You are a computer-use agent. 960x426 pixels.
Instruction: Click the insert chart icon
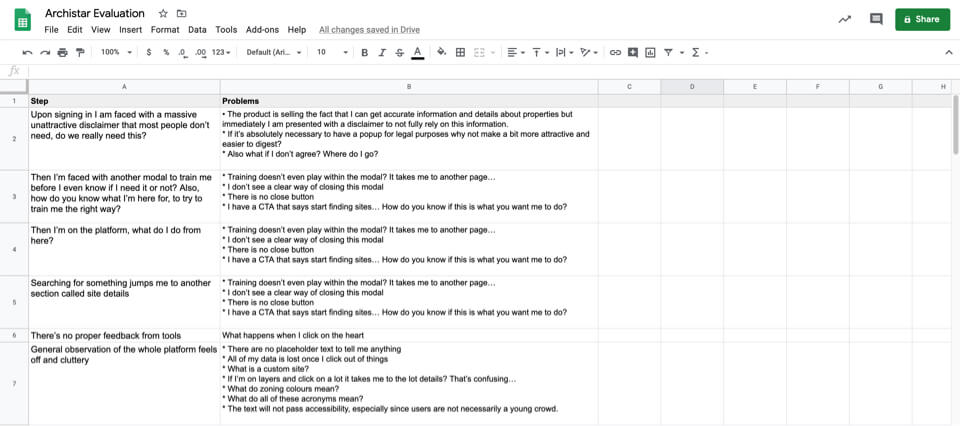(650, 52)
